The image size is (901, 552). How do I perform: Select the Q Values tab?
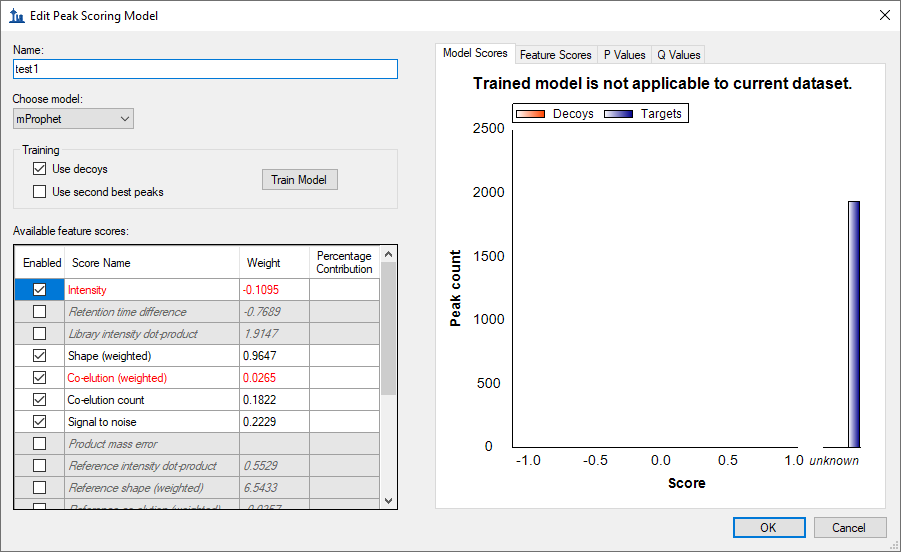tap(678, 55)
